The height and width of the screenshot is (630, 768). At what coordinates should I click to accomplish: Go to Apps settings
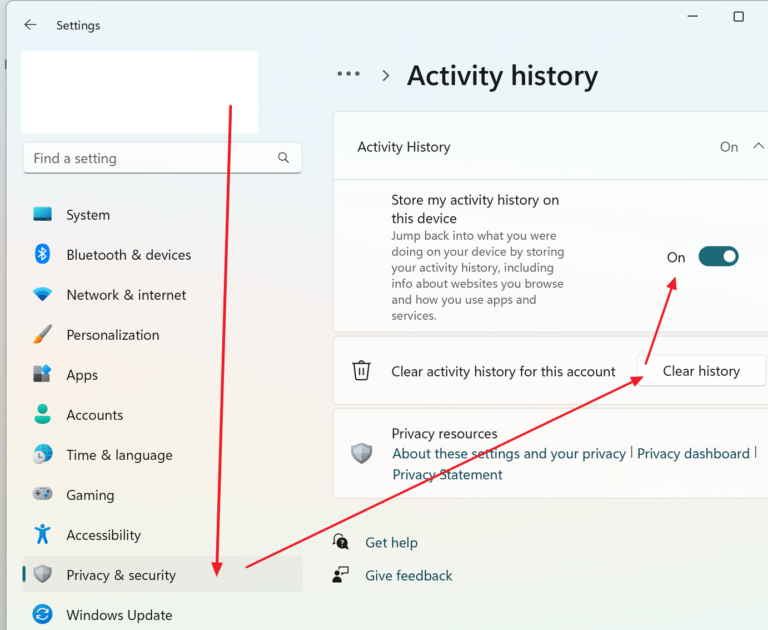pyautogui.click(x=162, y=375)
